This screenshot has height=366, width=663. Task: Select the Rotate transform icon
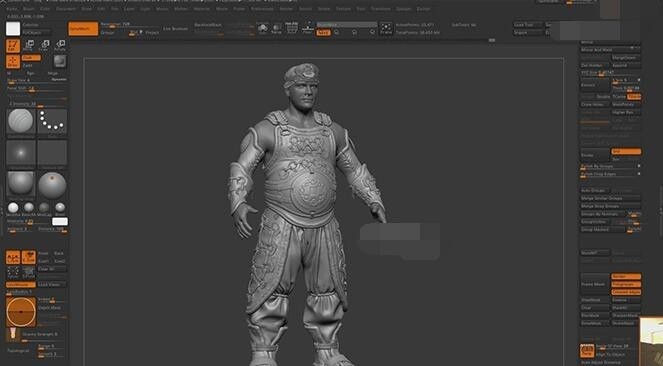point(60,45)
